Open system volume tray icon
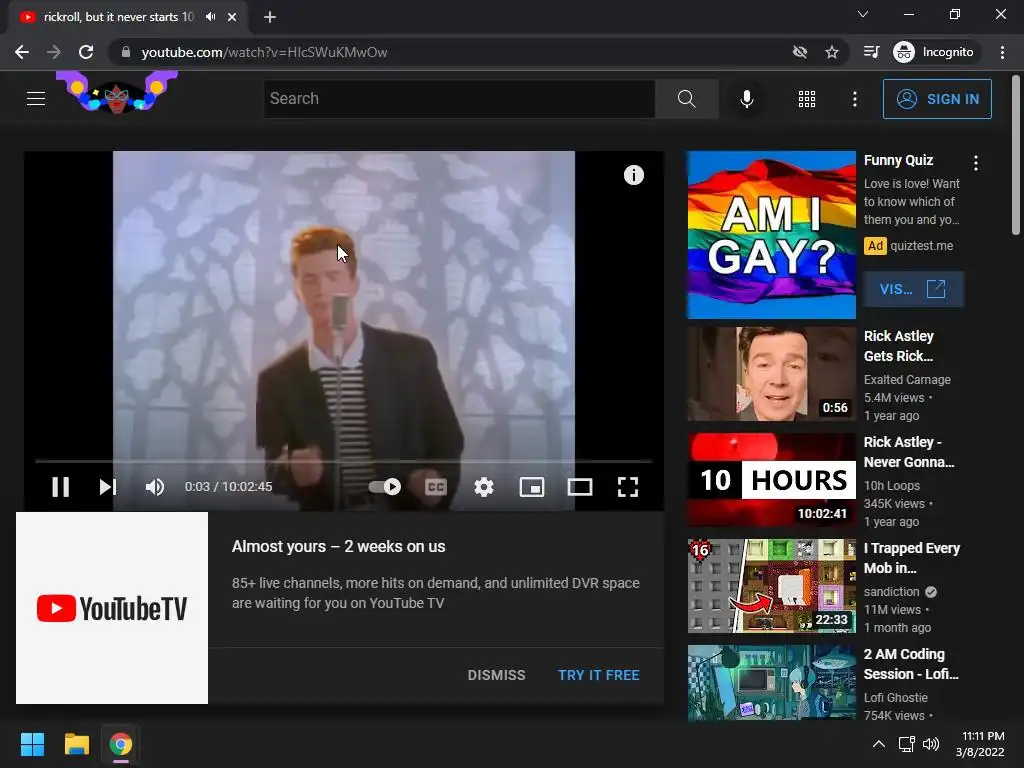This screenshot has height=768, width=1024. [931, 744]
